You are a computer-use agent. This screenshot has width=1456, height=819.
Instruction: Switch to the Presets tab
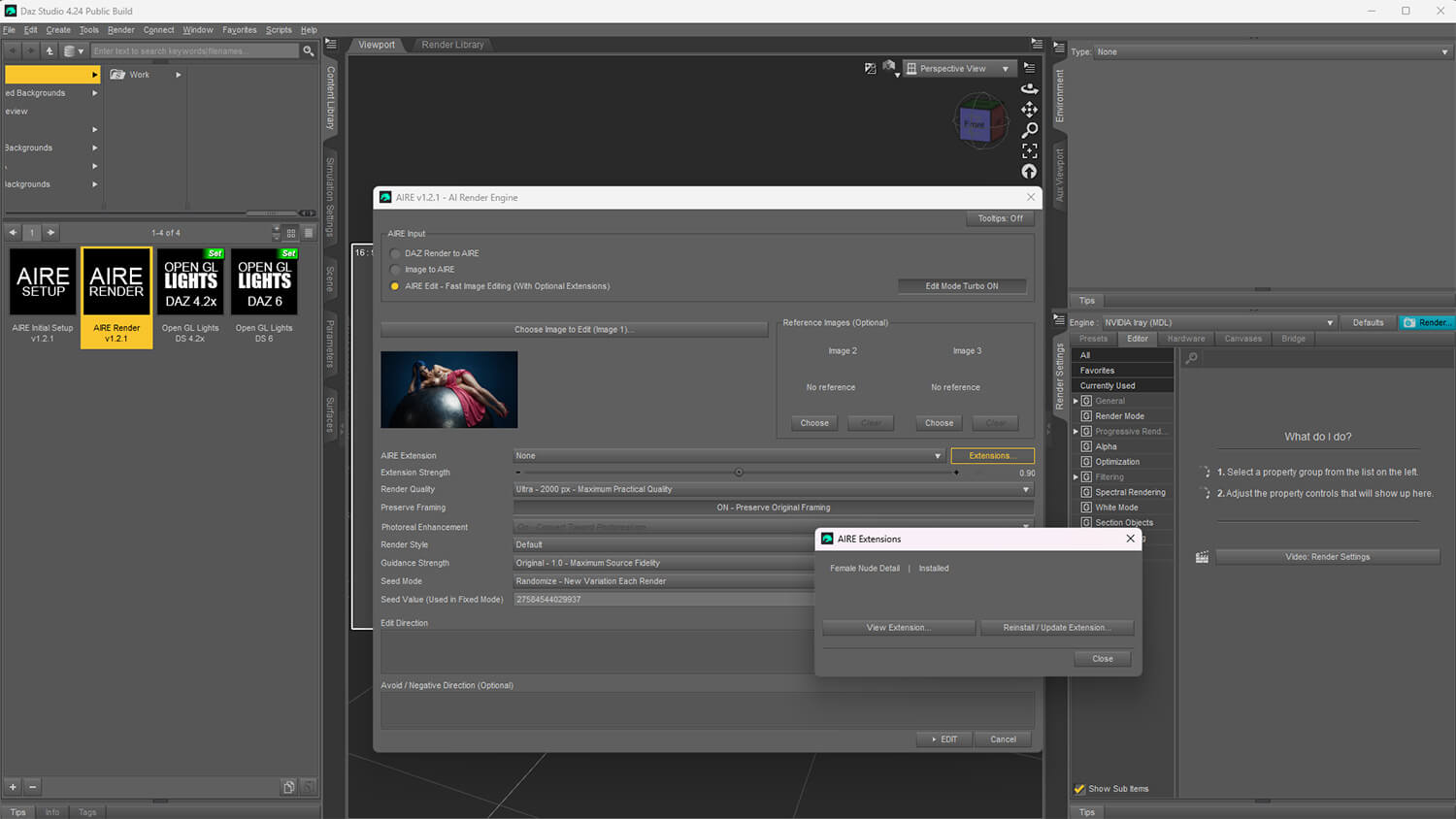click(x=1093, y=339)
